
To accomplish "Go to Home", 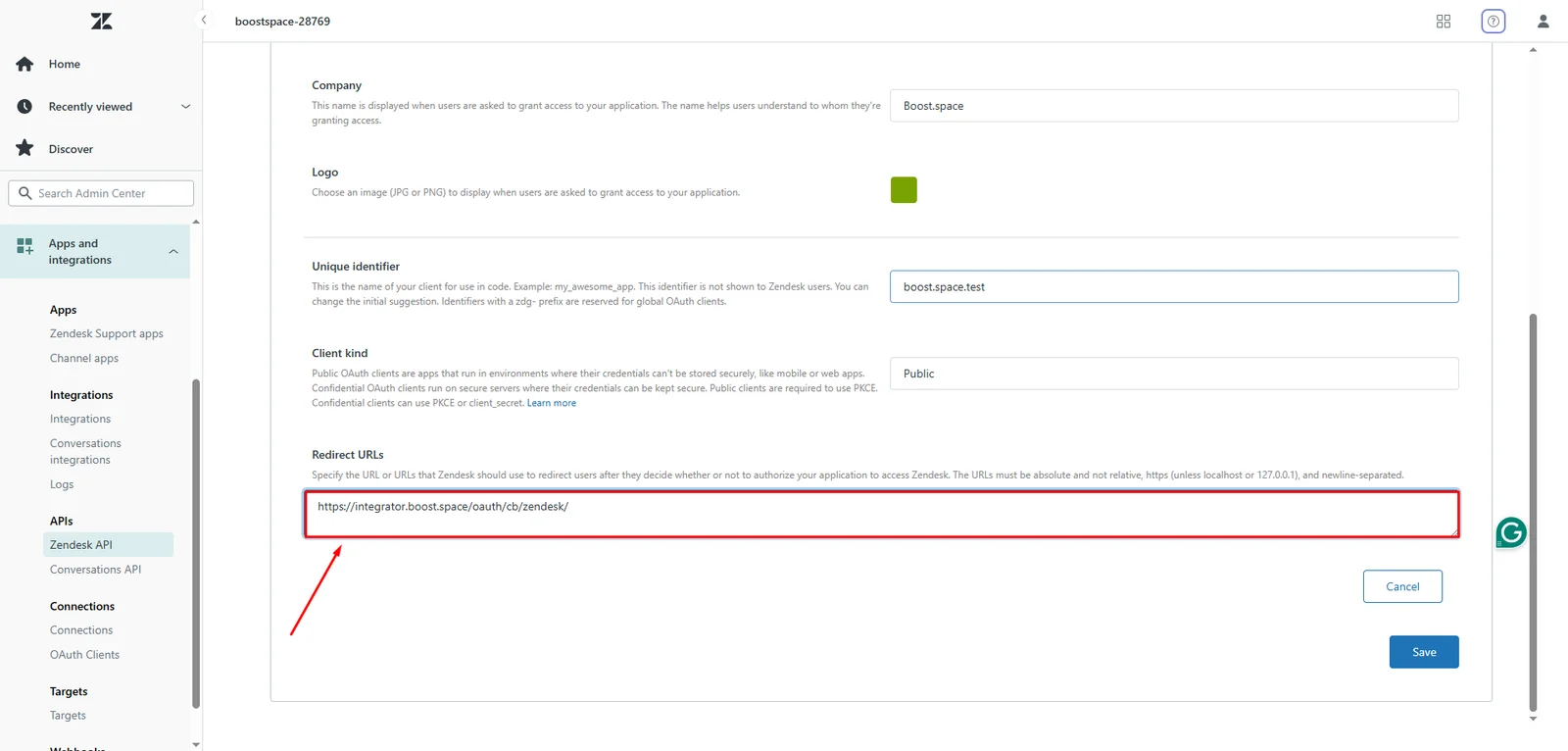I will click(65, 65).
